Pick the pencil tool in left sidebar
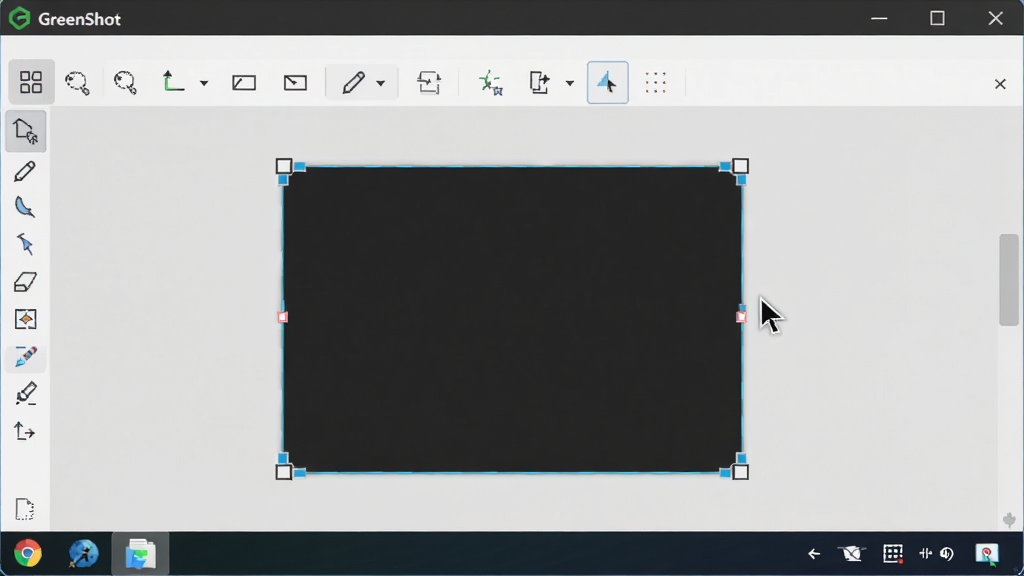Image resolution: width=1024 pixels, height=576 pixels. [x=25, y=172]
